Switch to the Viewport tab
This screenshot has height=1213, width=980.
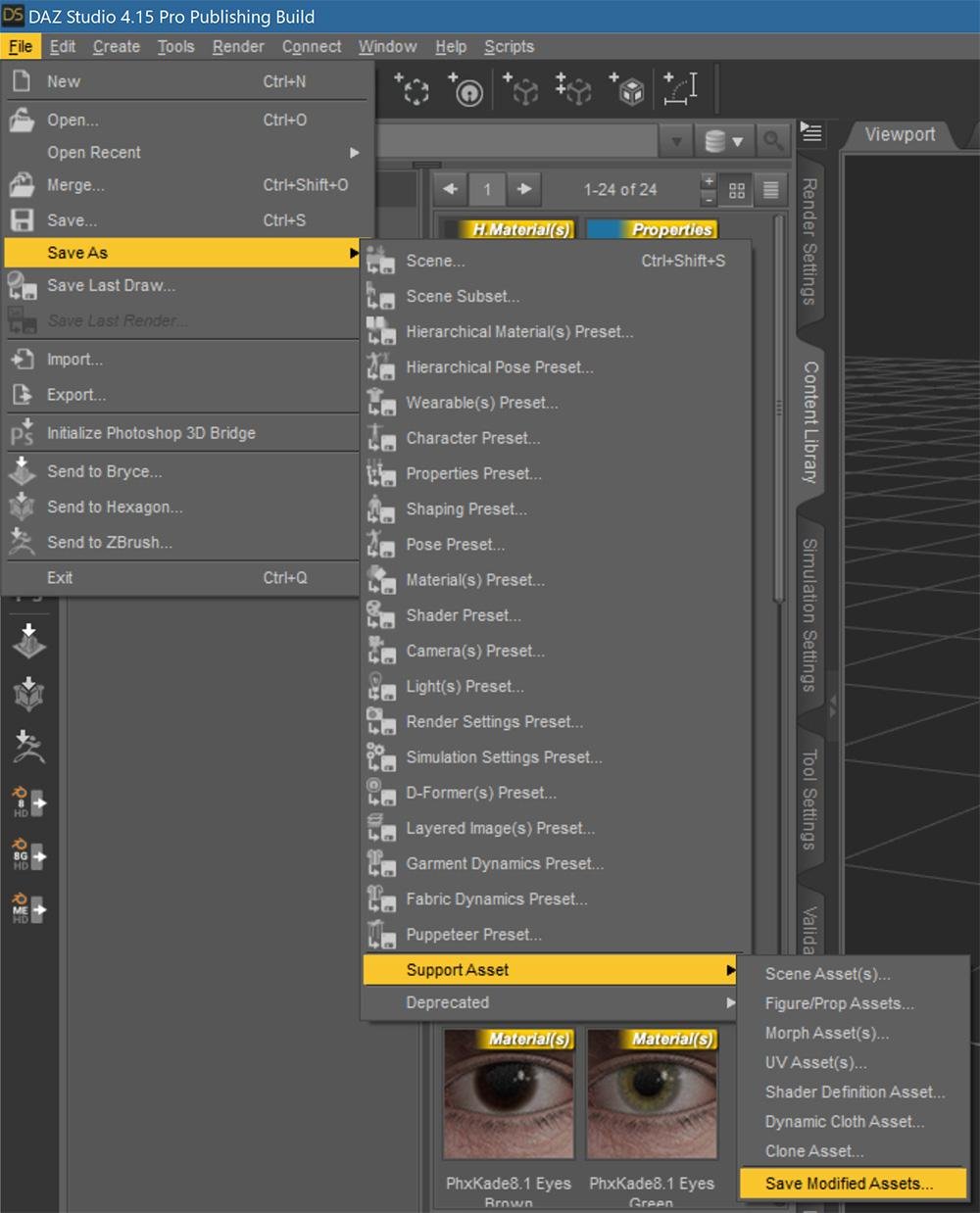click(900, 135)
